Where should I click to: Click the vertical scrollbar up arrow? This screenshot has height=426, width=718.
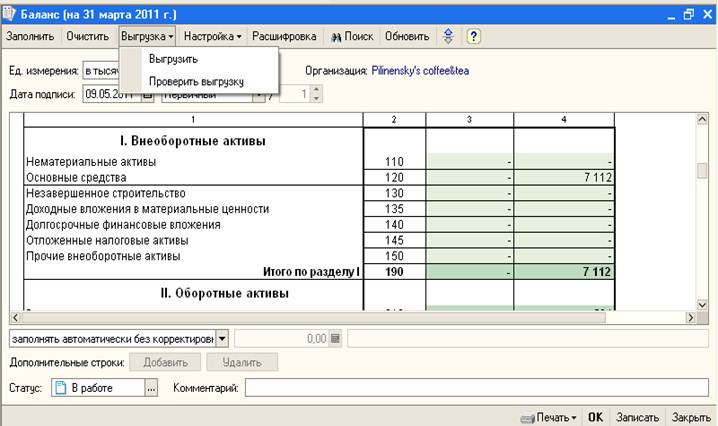point(702,120)
